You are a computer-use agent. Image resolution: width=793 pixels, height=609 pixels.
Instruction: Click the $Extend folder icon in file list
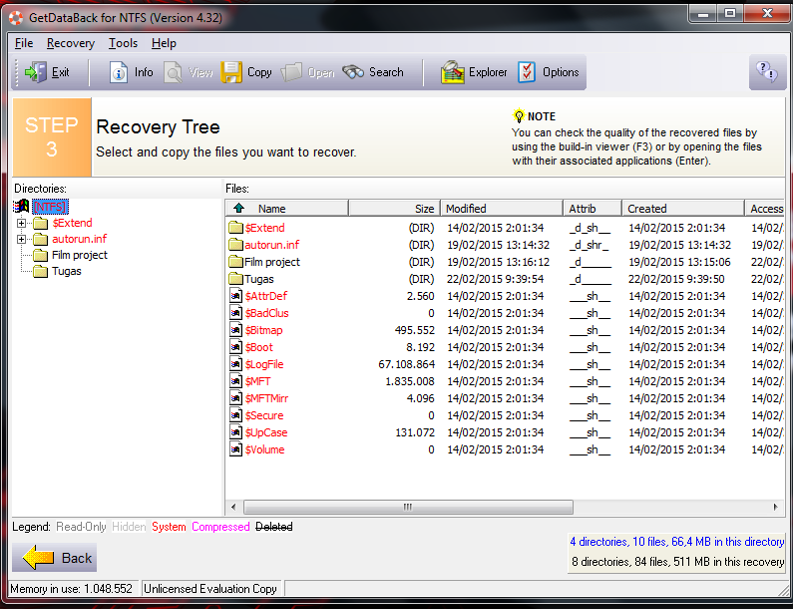[x=236, y=228]
